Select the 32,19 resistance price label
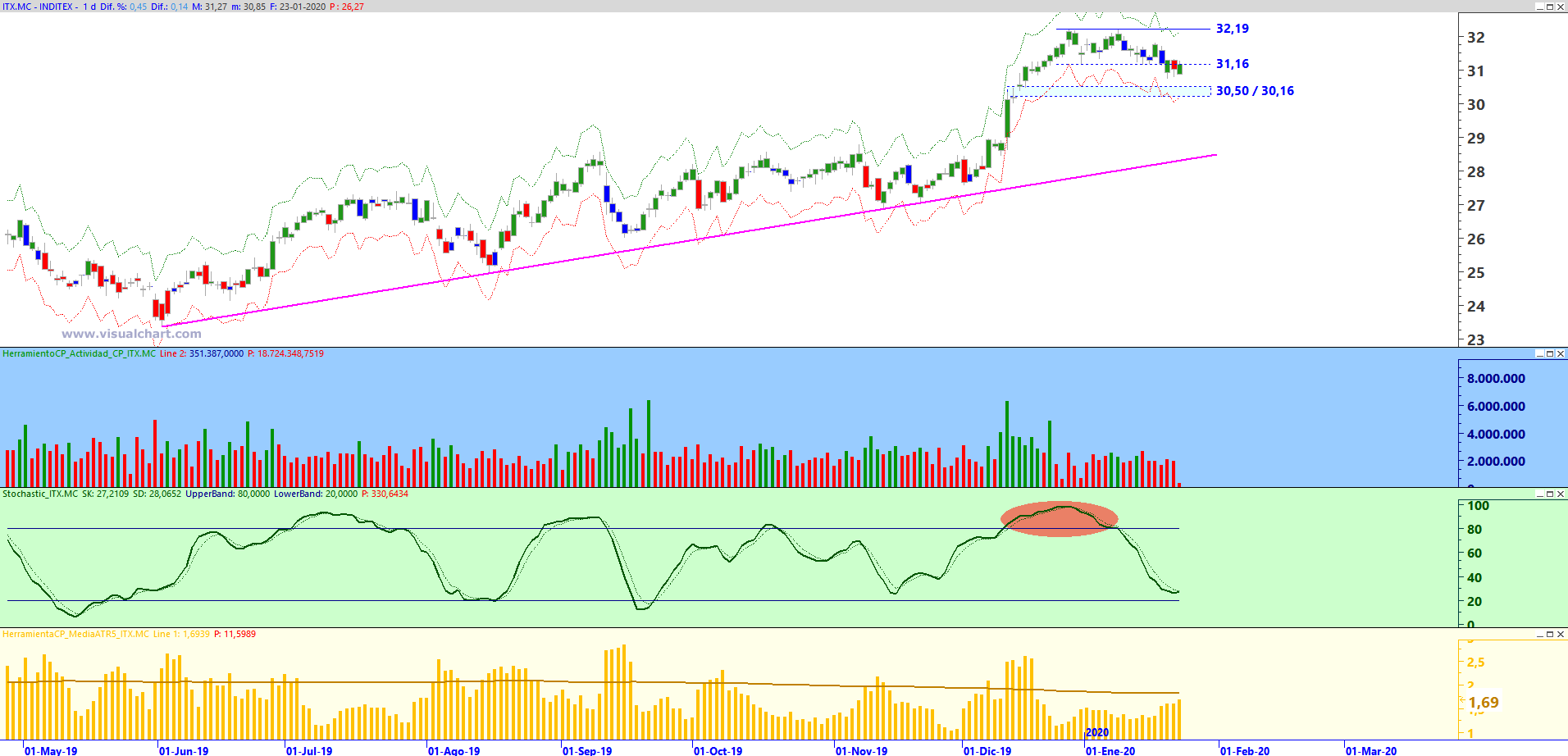Screen dimensions: 1568x756 pos(1232,29)
